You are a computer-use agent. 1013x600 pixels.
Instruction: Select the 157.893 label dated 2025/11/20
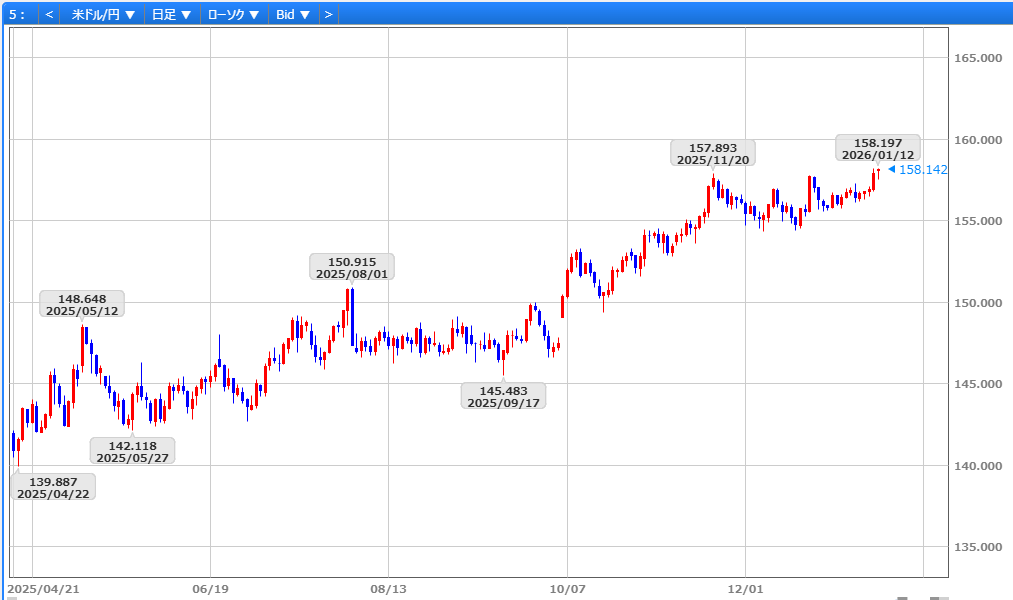coord(712,153)
